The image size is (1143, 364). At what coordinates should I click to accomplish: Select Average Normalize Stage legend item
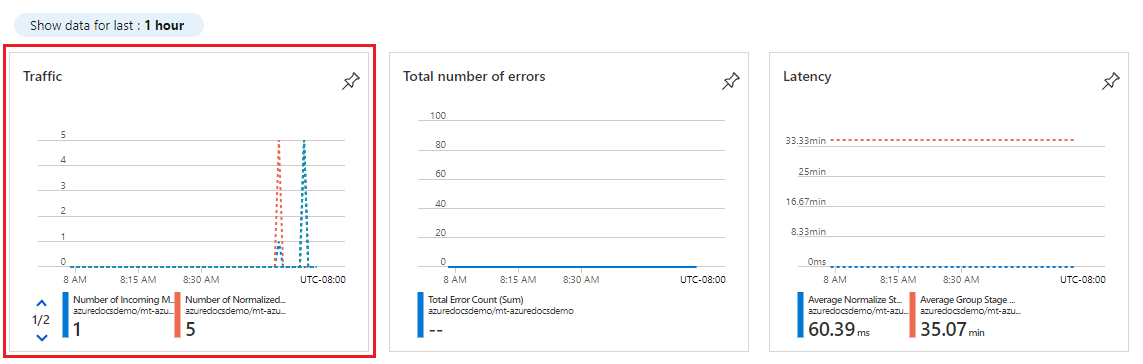(x=854, y=315)
